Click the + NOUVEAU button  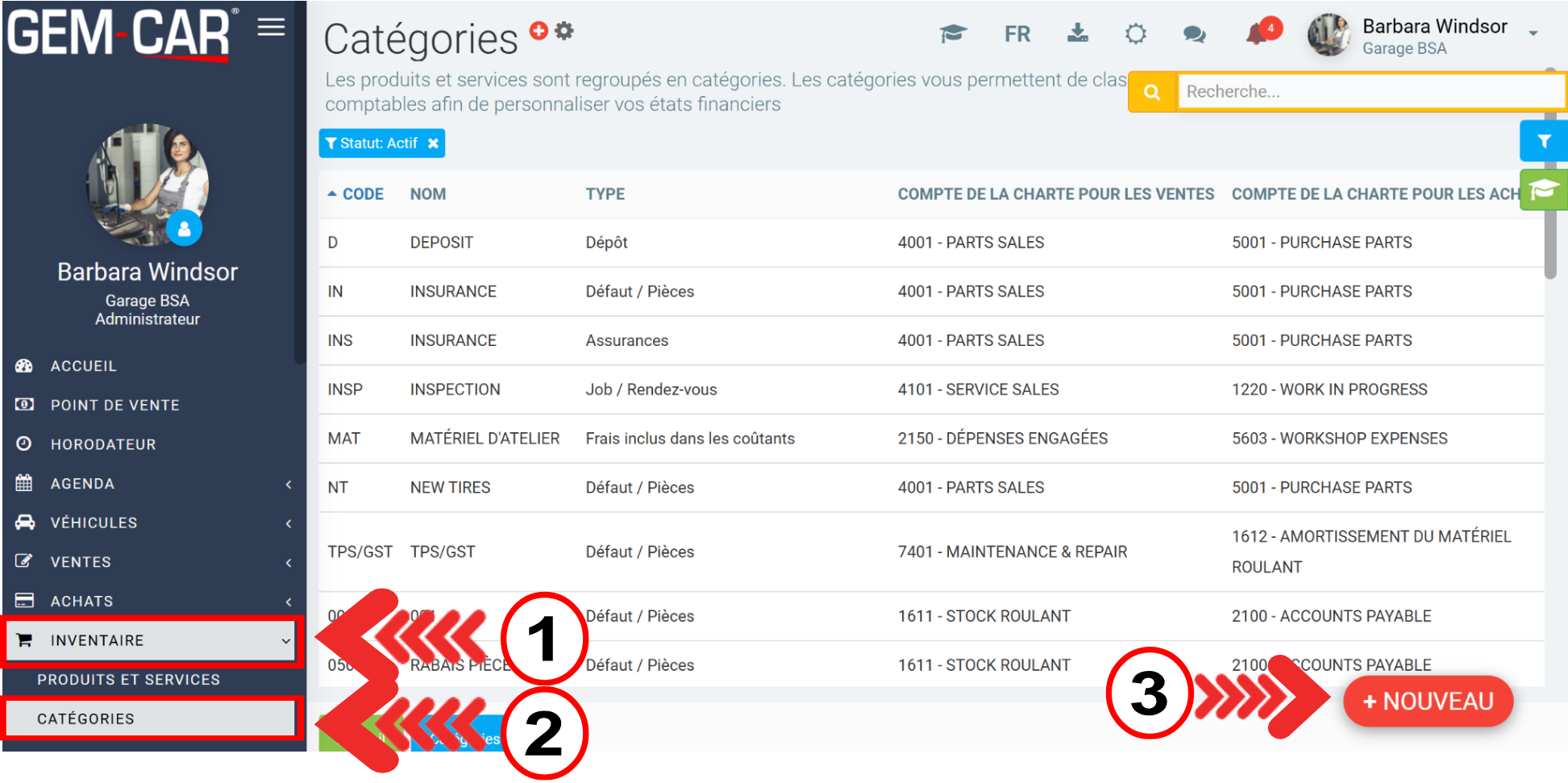click(x=1428, y=702)
